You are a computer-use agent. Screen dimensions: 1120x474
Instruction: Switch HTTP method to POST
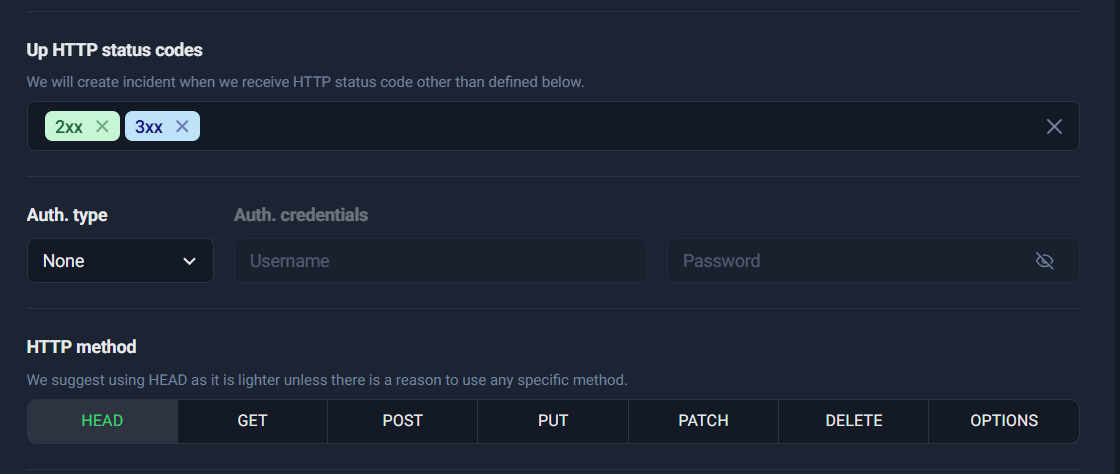402,421
